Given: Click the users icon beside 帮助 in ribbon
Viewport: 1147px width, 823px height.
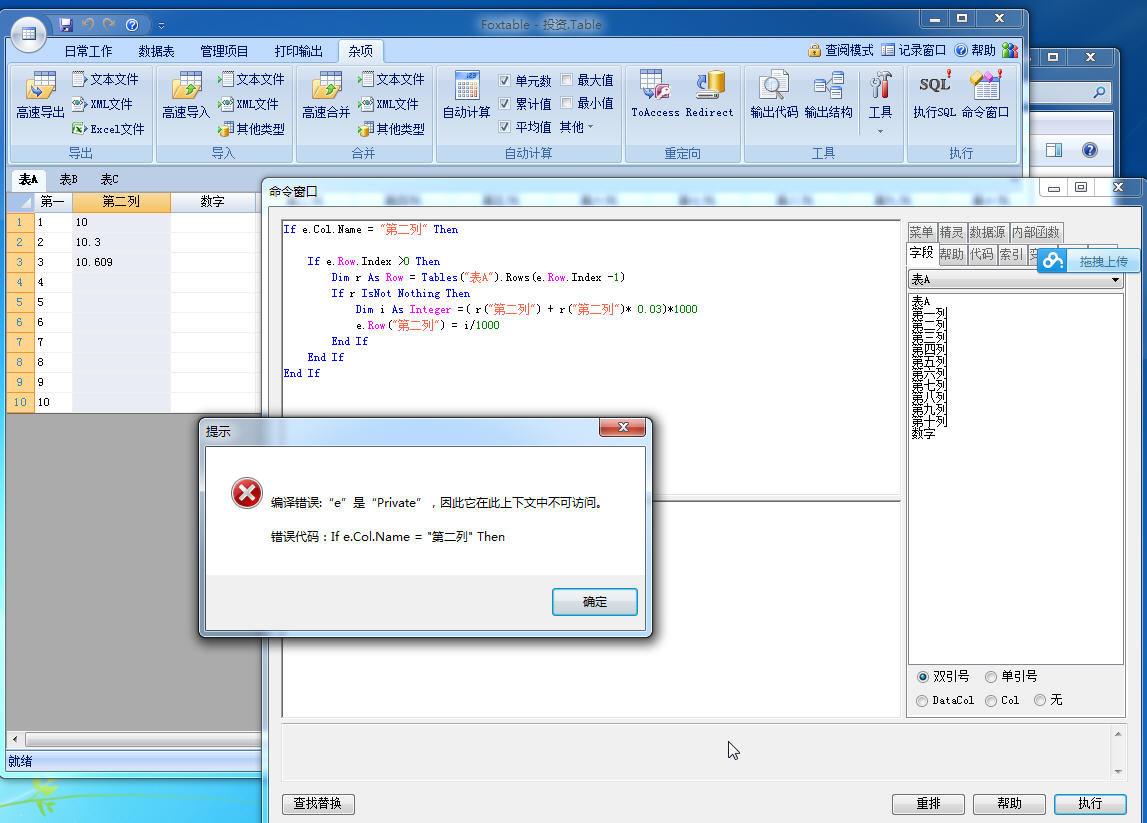Looking at the screenshot, I should click(1010, 50).
